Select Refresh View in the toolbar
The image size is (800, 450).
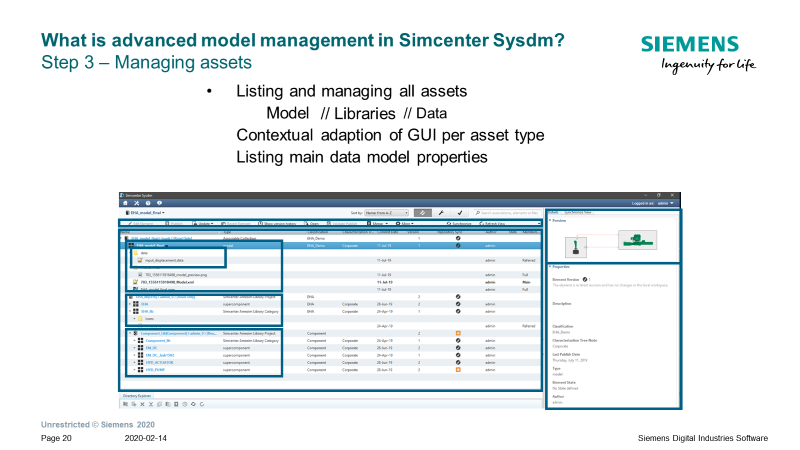coord(492,223)
